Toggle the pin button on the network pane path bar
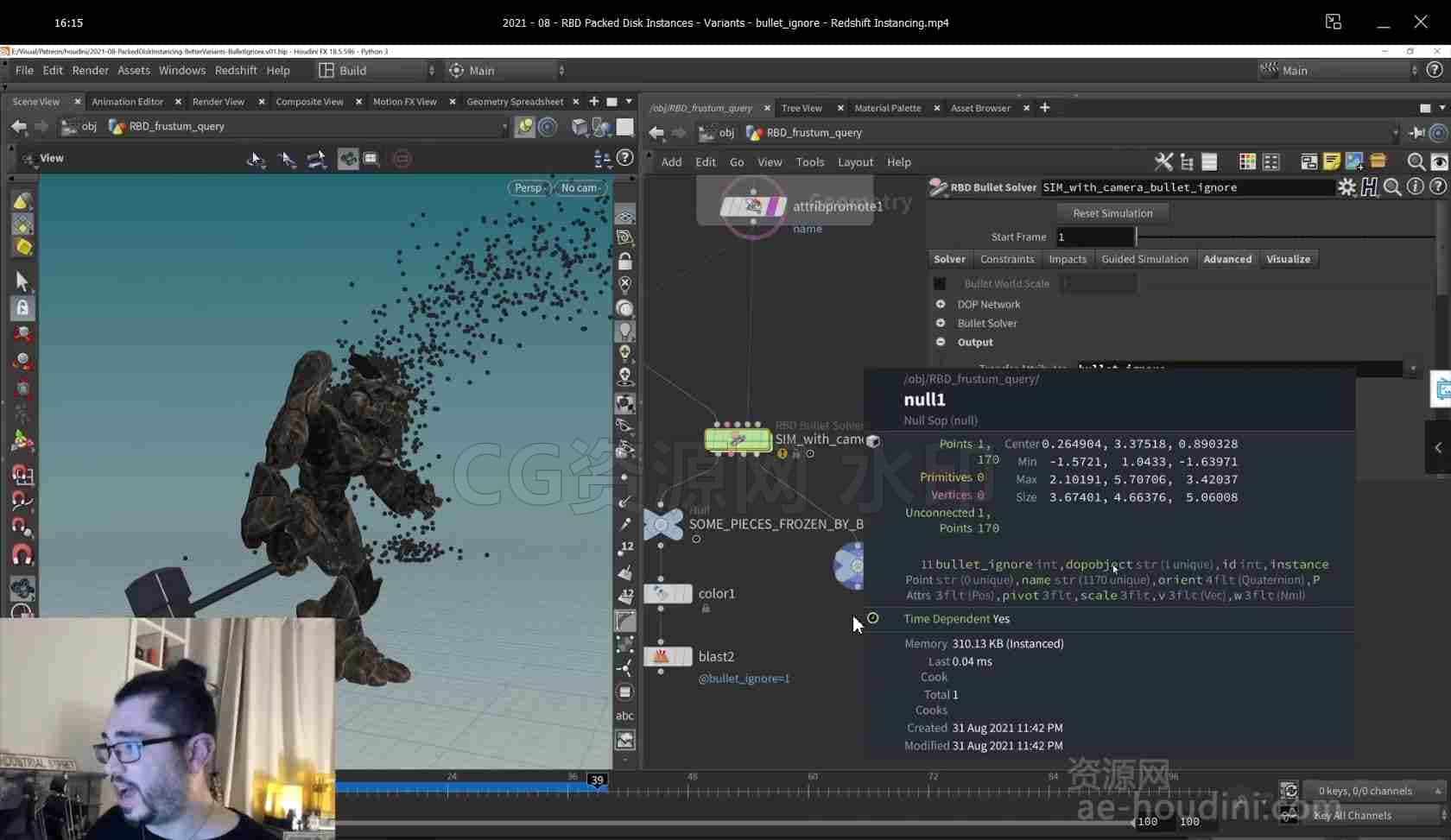 (x=1417, y=133)
